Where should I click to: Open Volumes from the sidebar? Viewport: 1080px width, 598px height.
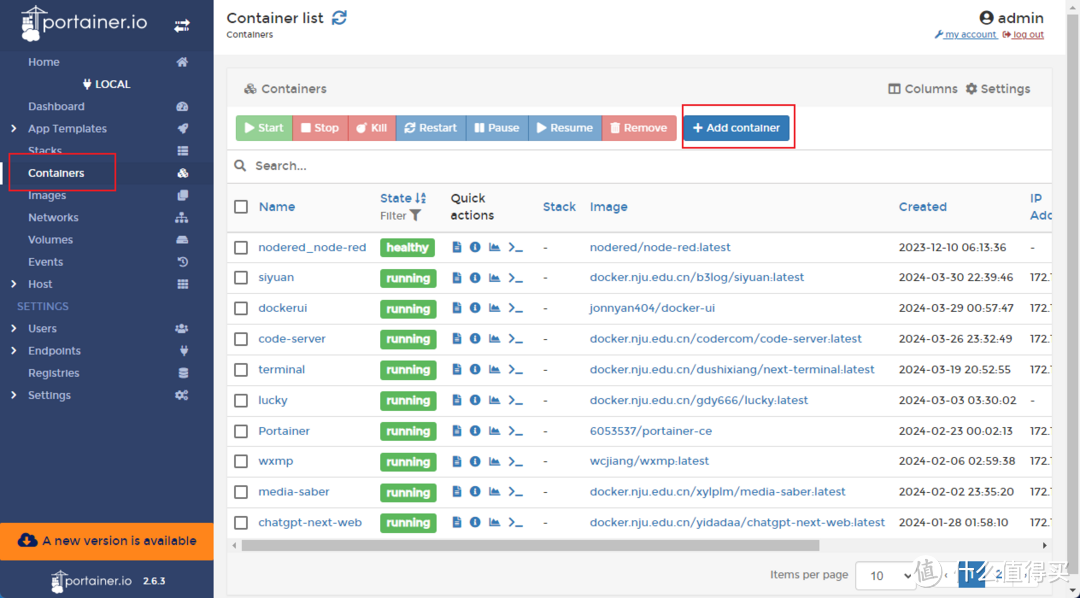click(50, 240)
